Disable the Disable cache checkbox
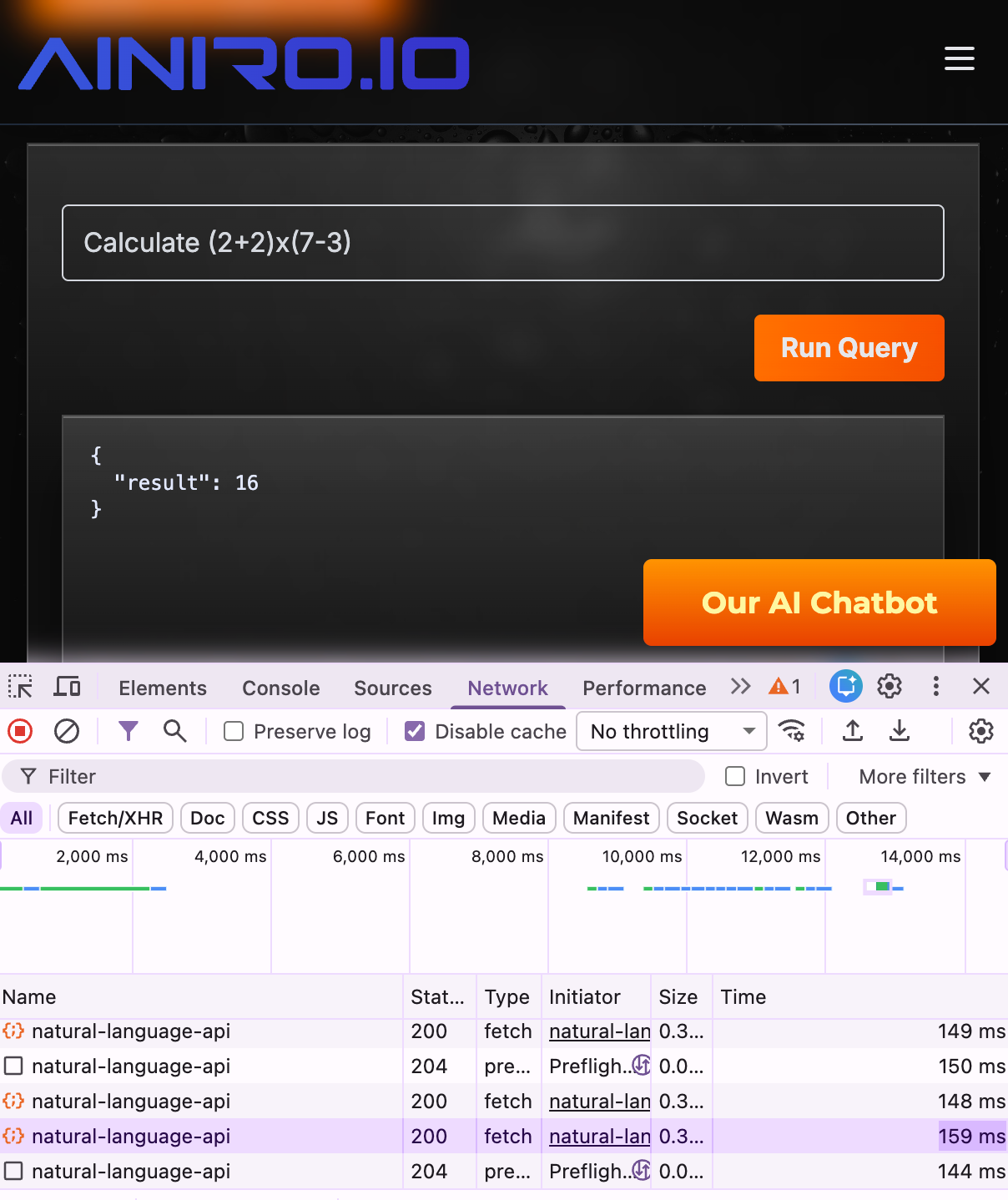The width and height of the screenshot is (1008, 1200). [x=415, y=731]
